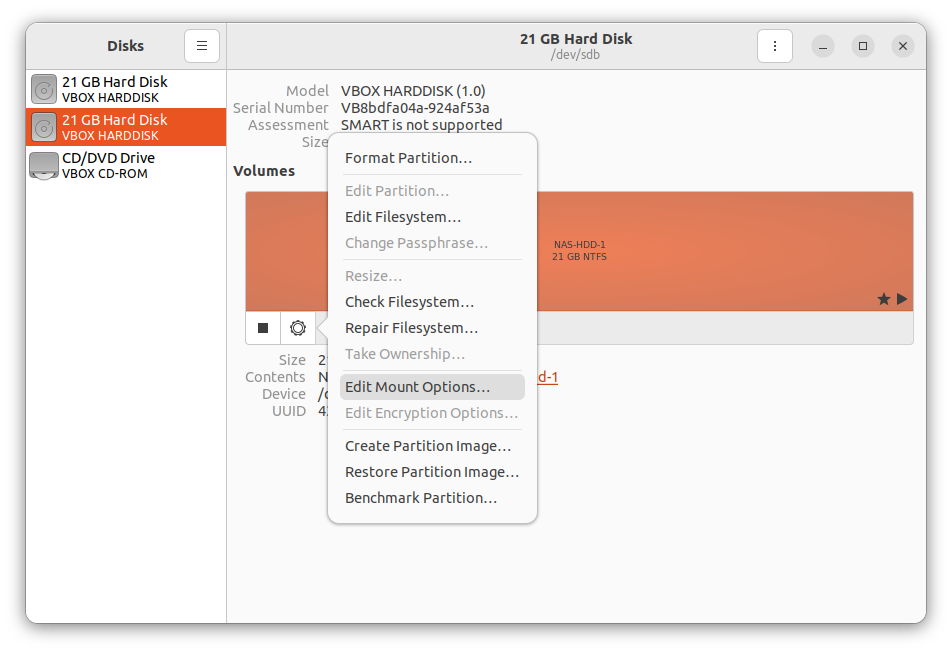
Task: Choose Repair Filesystem… from the menu
Action: (432, 328)
